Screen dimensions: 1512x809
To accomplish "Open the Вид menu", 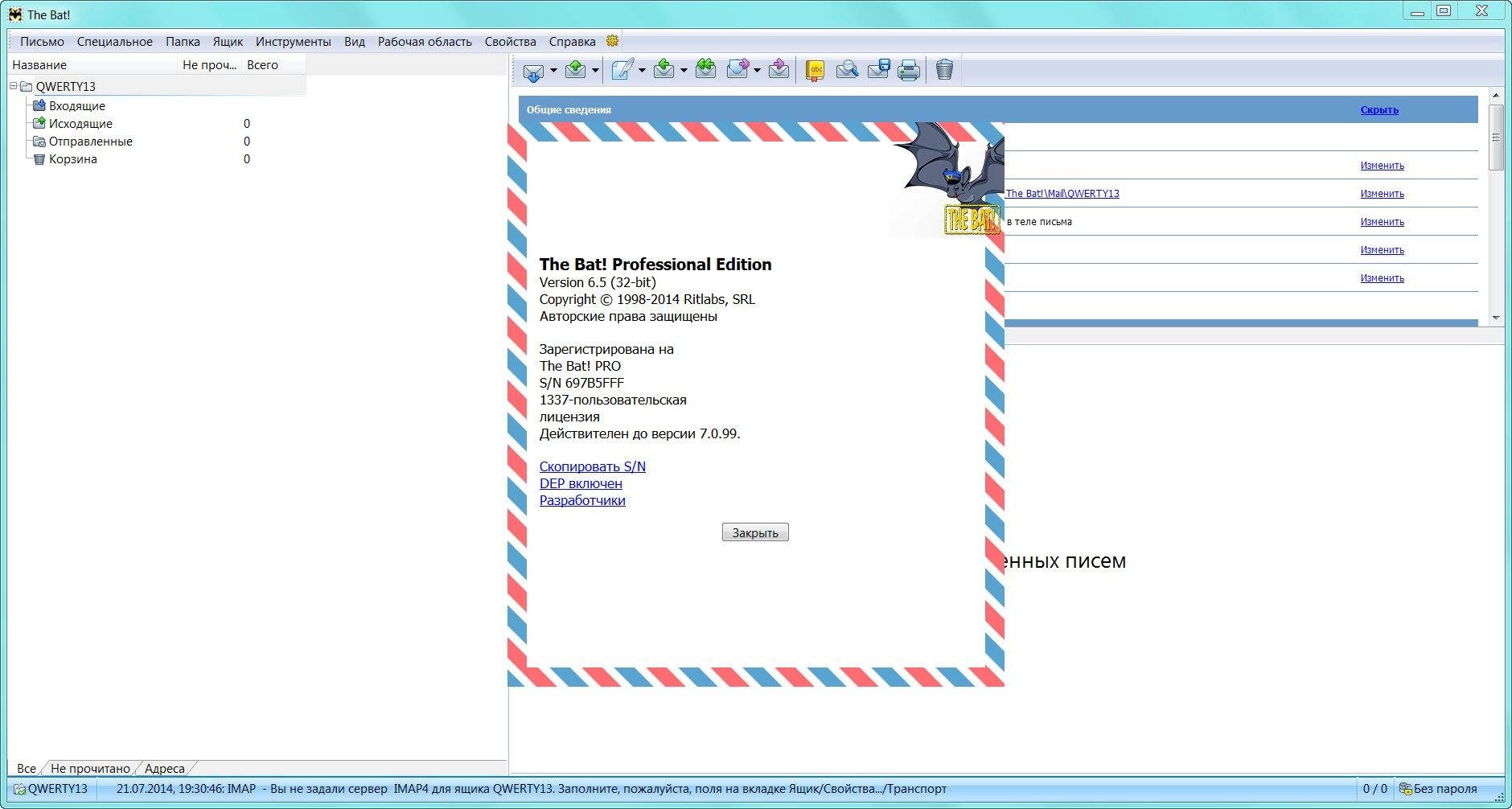I will (x=355, y=42).
